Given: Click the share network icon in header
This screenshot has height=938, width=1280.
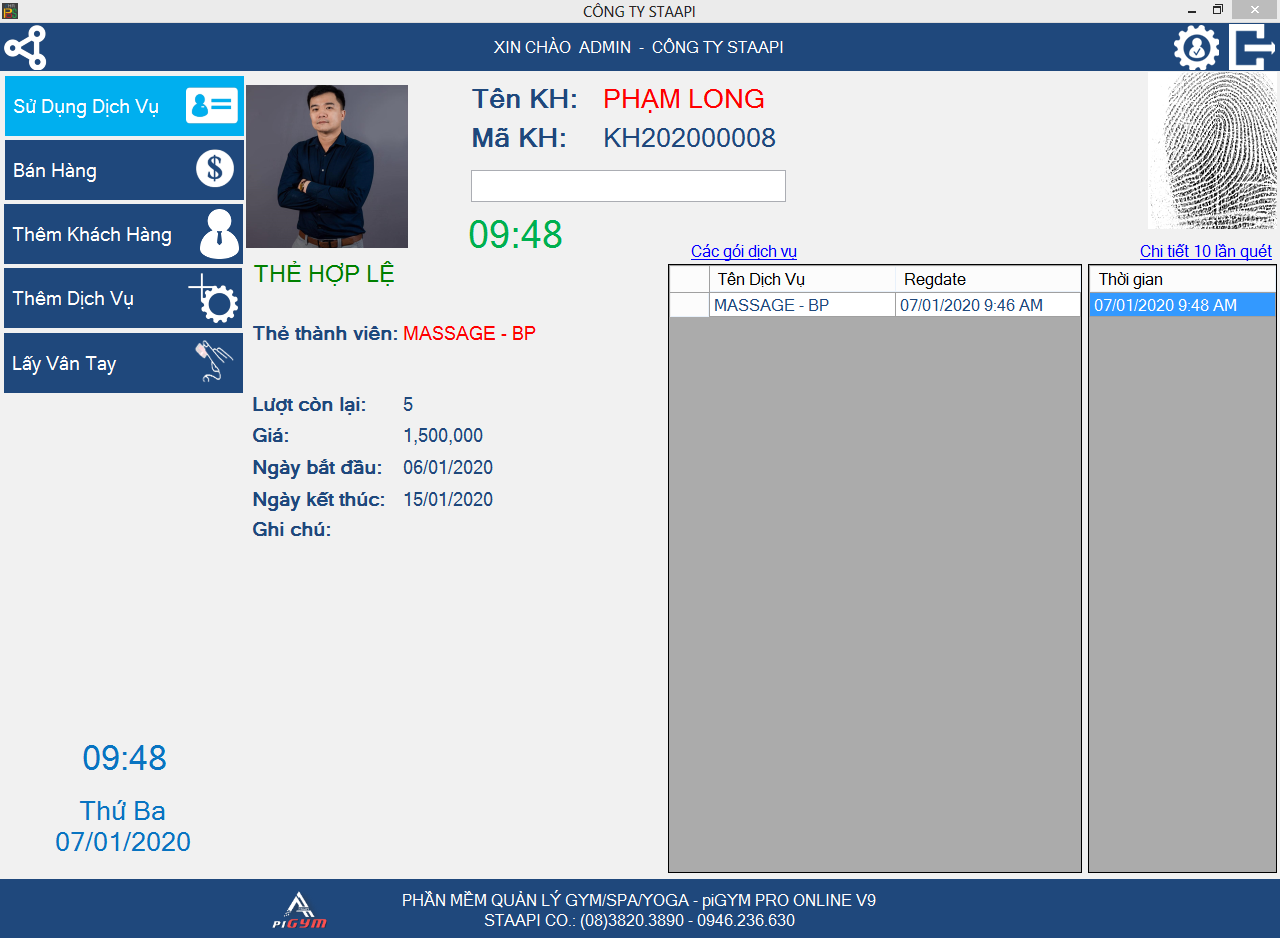Looking at the screenshot, I should point(25,48).
